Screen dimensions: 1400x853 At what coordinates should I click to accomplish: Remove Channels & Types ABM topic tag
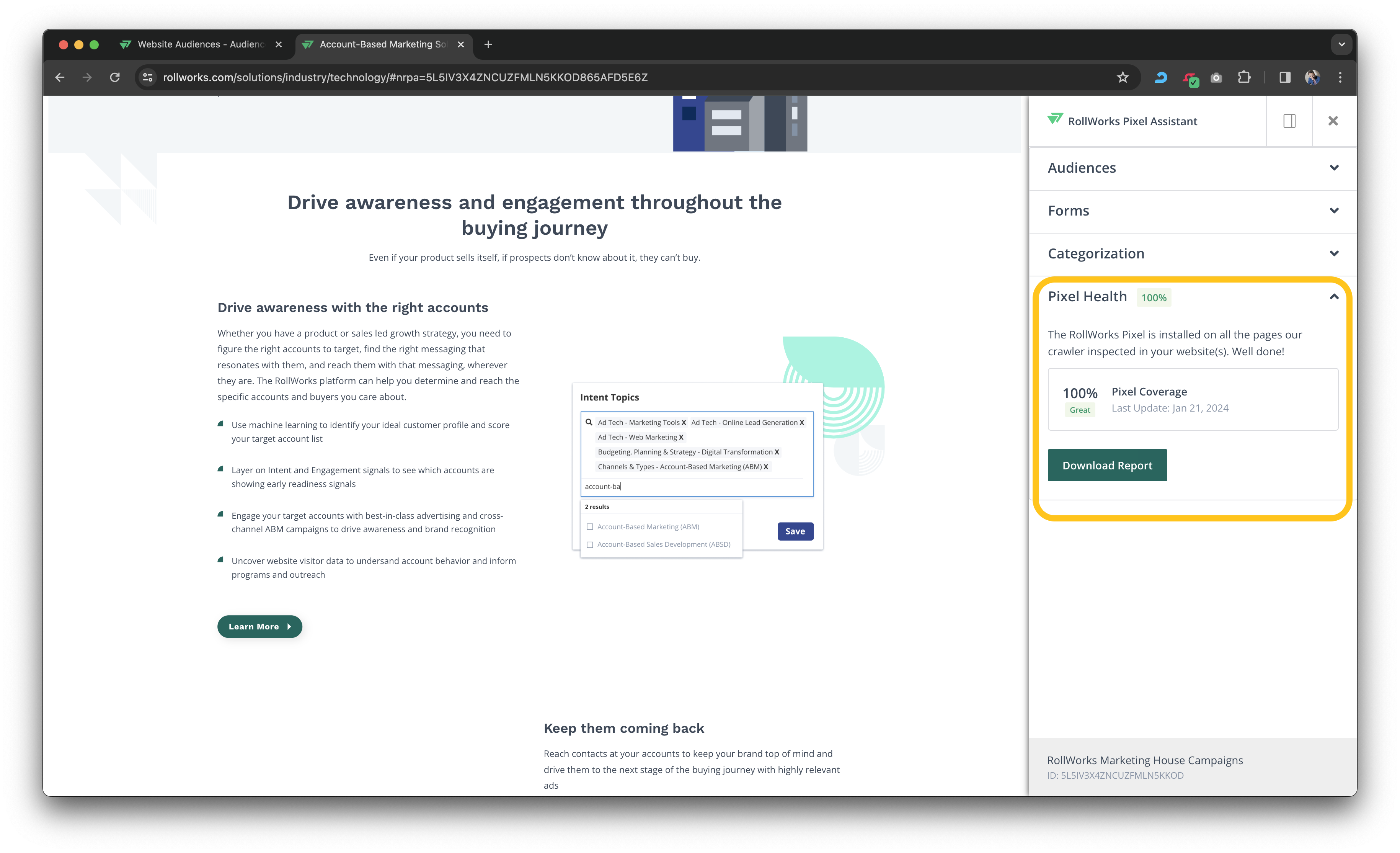[765, 467]
